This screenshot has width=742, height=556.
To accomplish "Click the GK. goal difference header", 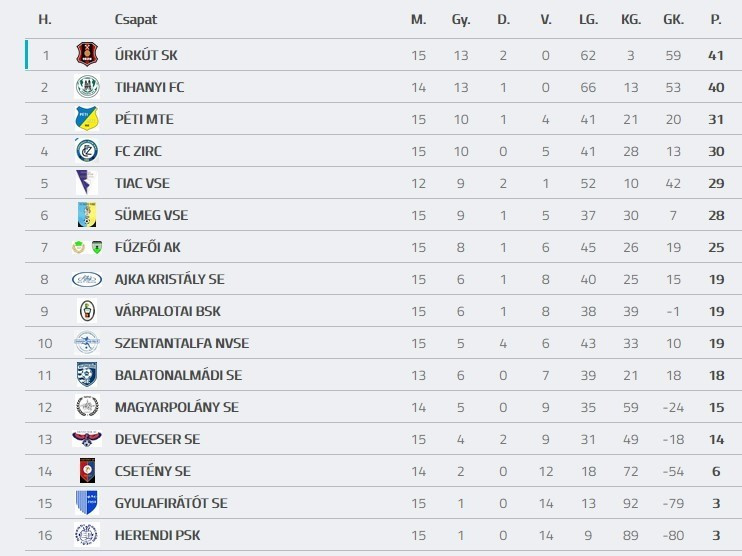I will tap(673, 19).
